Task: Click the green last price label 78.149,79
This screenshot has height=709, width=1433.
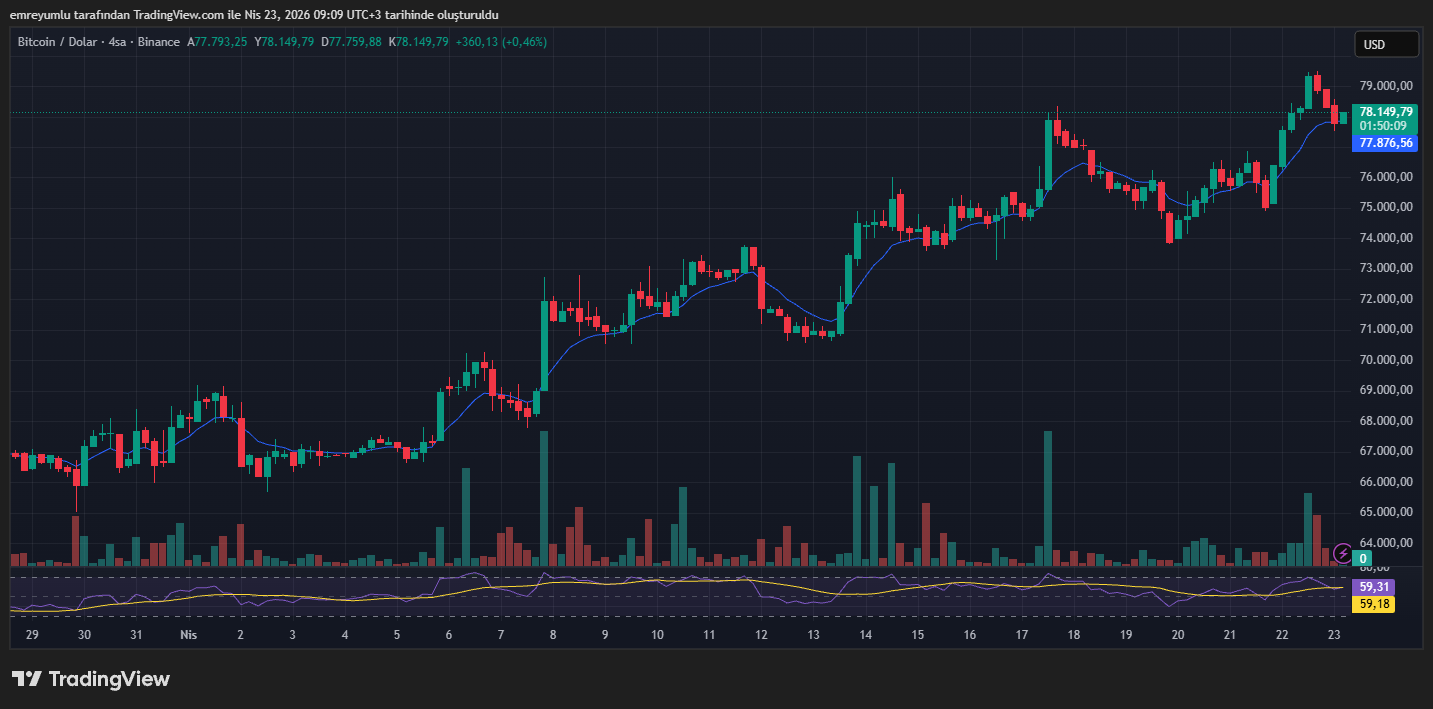Action: [1386, 111]
